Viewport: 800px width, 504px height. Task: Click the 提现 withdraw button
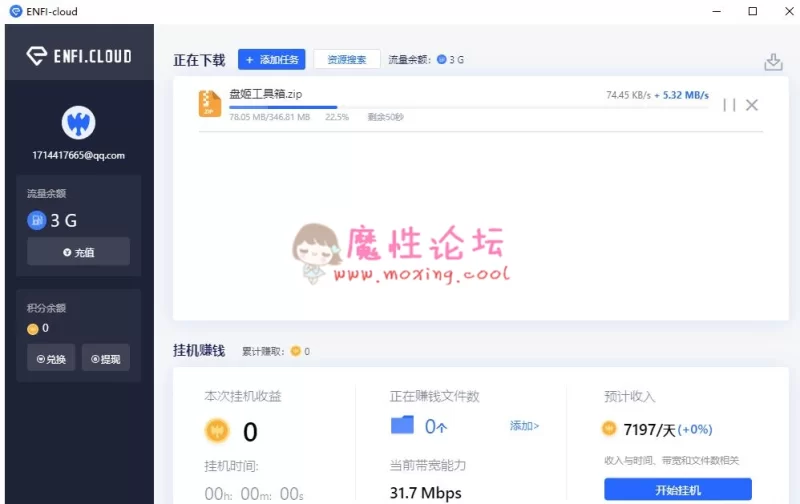(106, 359)
